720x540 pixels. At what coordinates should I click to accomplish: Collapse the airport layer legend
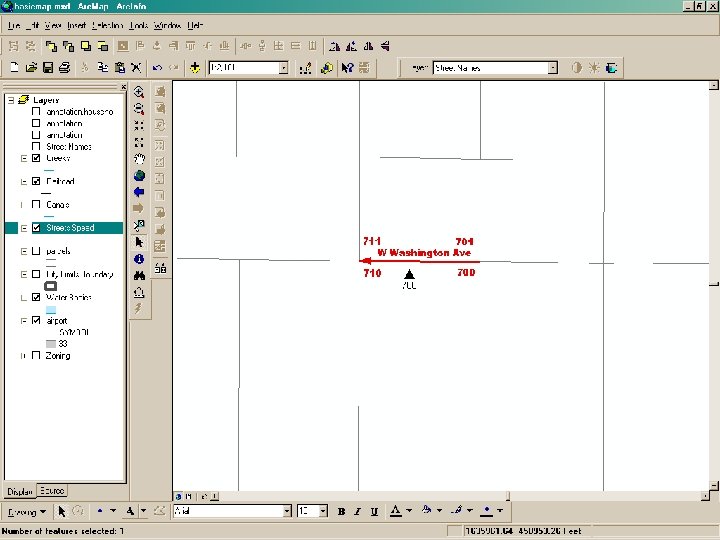23,321
